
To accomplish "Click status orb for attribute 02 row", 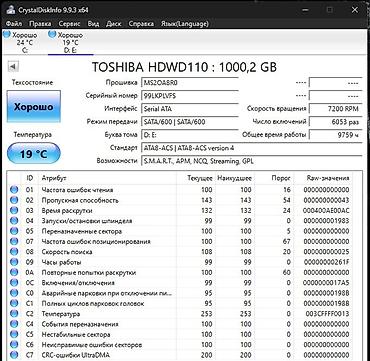I will tap(14, 200).
